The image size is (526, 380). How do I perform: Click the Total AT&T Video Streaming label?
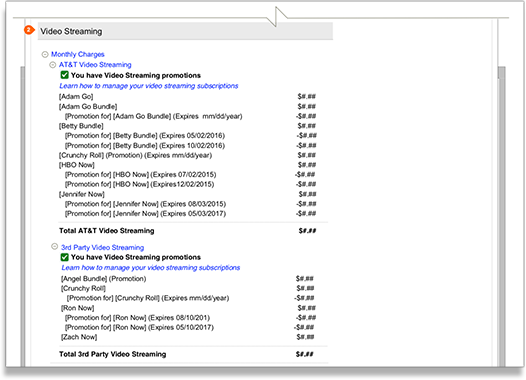pyautogui.click(x=107, y=231)
